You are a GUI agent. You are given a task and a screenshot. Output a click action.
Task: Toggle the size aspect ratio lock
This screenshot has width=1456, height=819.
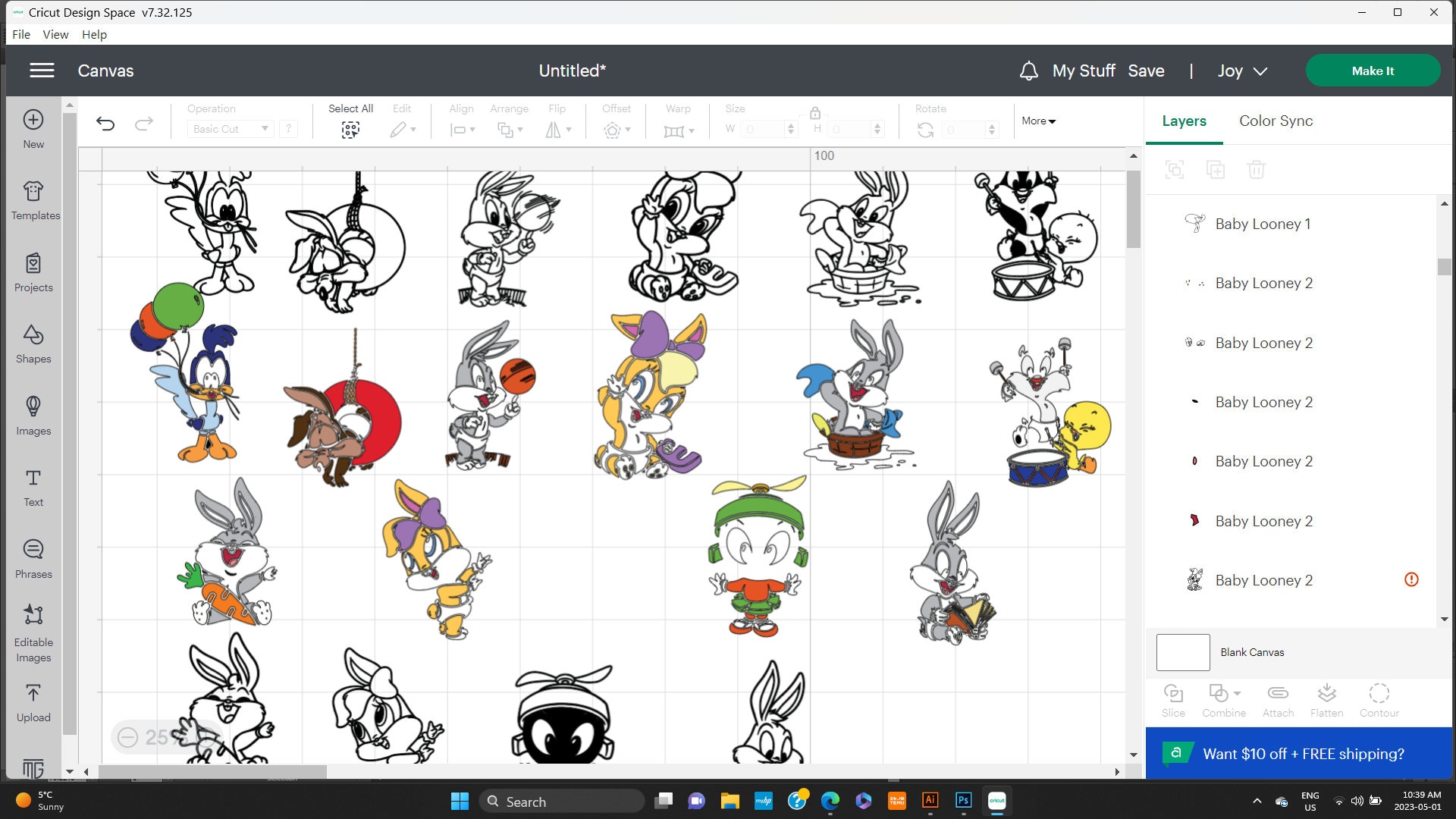[815, 112]
